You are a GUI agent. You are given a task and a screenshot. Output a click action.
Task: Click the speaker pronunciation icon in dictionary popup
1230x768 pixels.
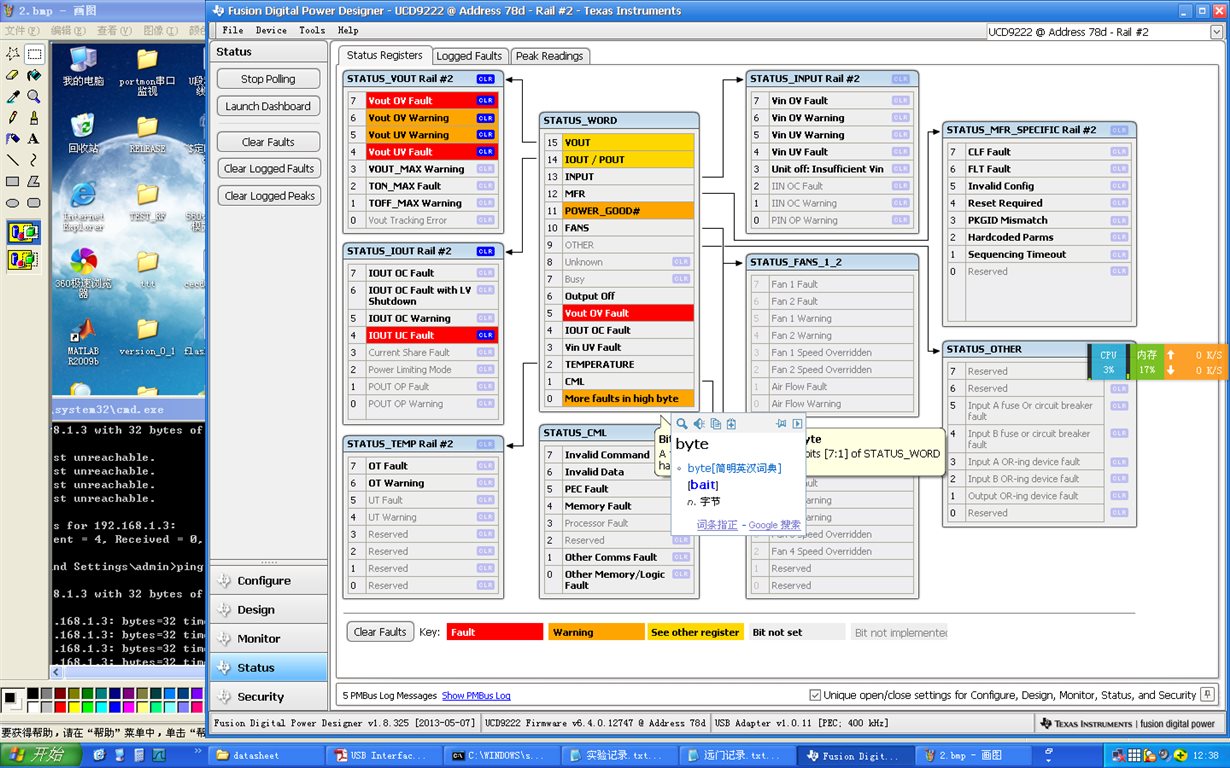(699, 424)
